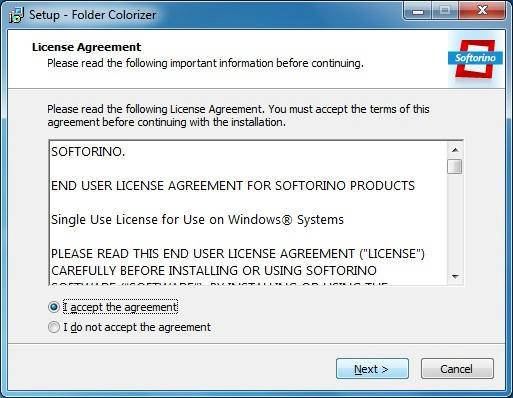The image size is (513, 398).
Task: Minimize the Folder Colorizer setup window
Action: pyautogui.click(x=418, y=11)
